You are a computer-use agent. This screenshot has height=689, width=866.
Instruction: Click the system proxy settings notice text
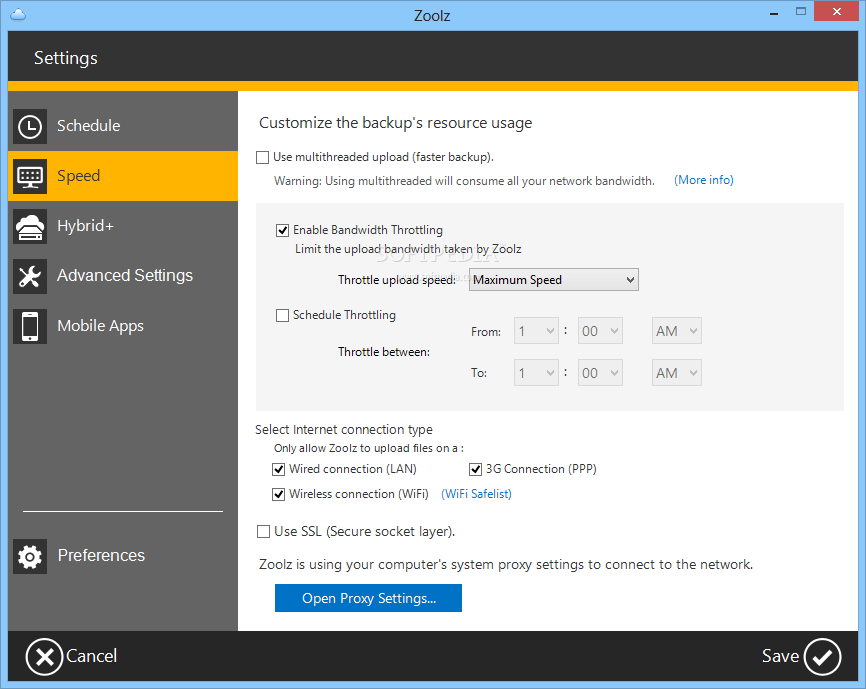(506, 565)
